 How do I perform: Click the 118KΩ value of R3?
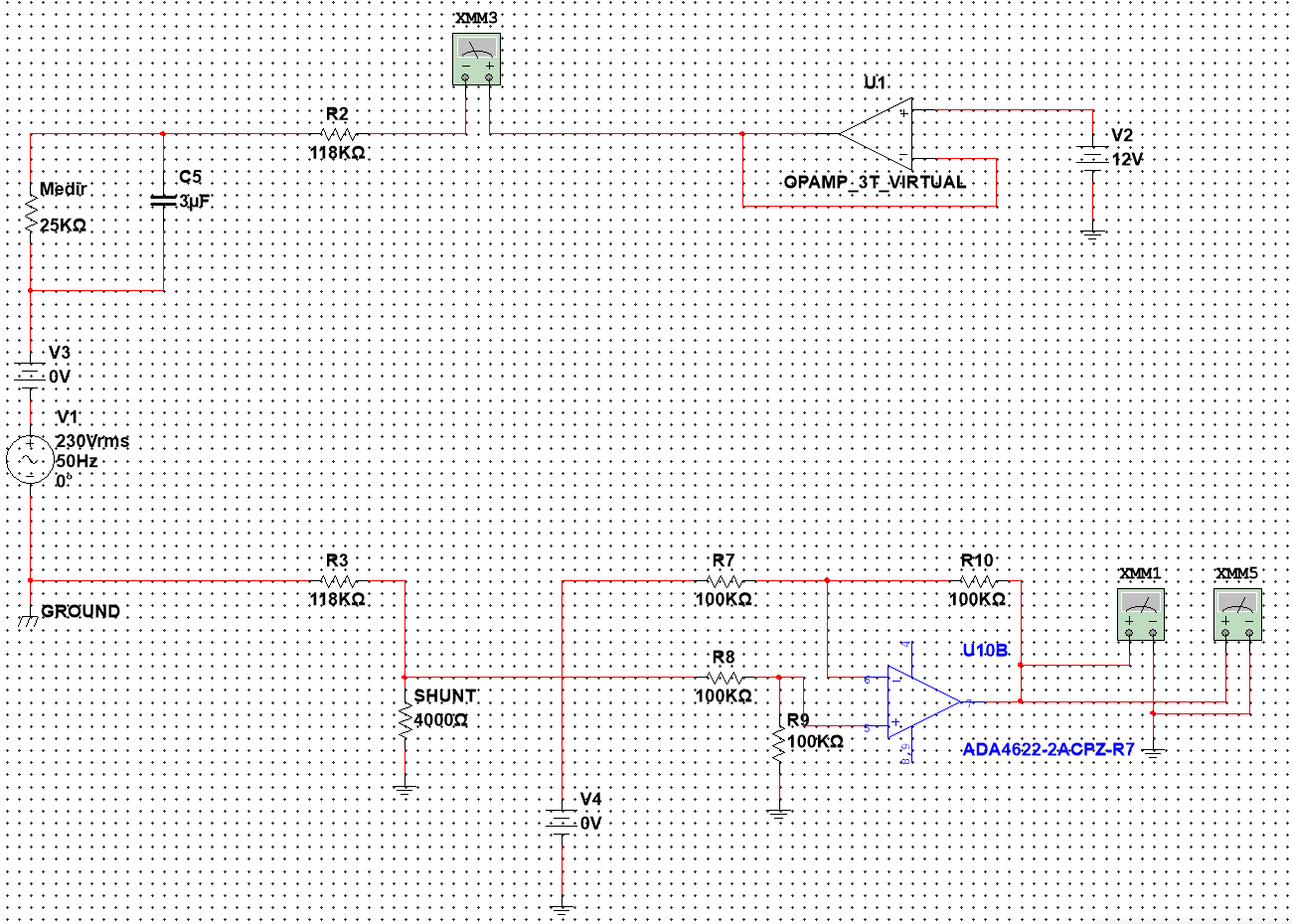(337, 600)
